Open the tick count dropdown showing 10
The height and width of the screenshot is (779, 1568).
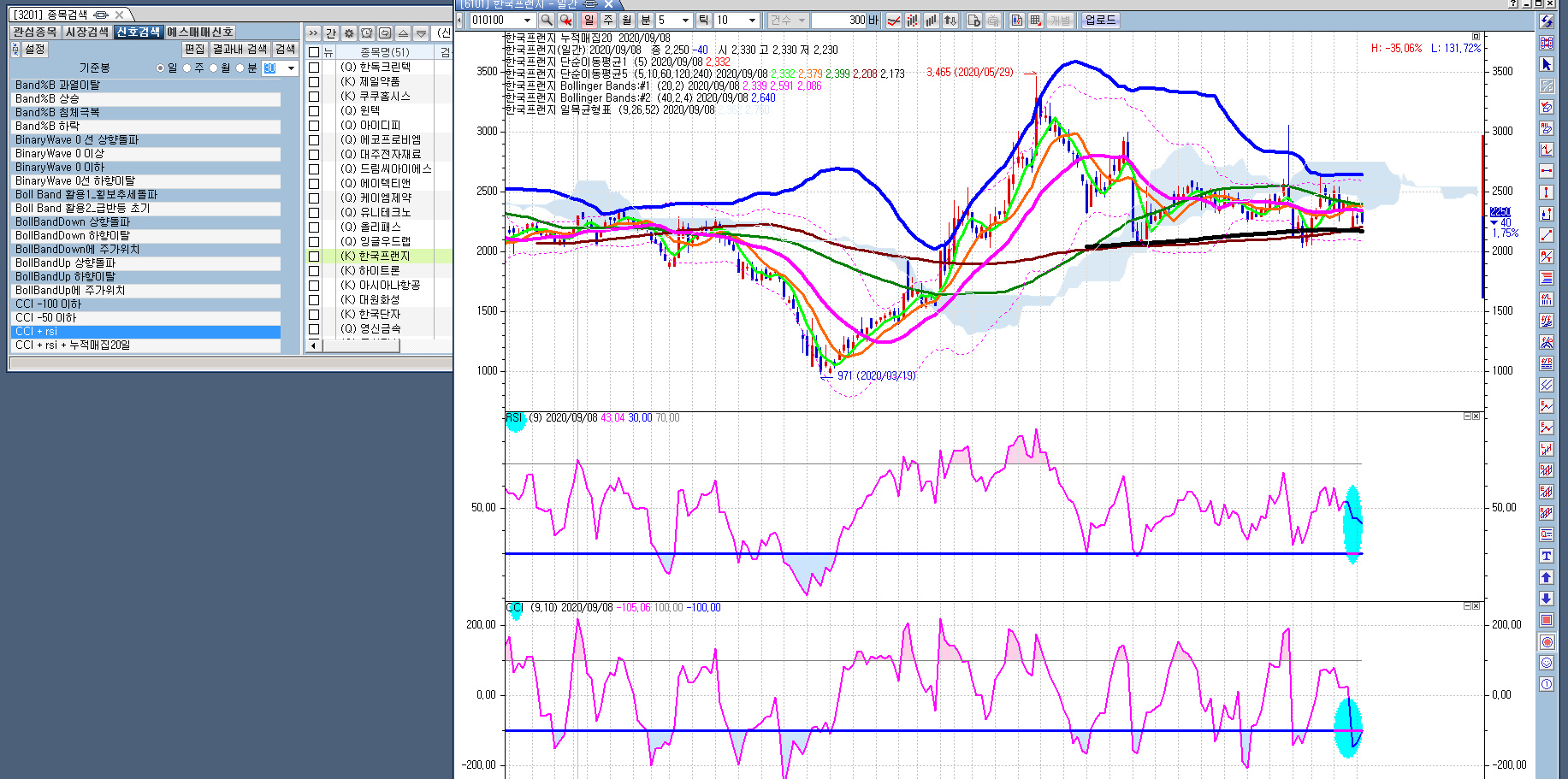click(x=752, y=21)
